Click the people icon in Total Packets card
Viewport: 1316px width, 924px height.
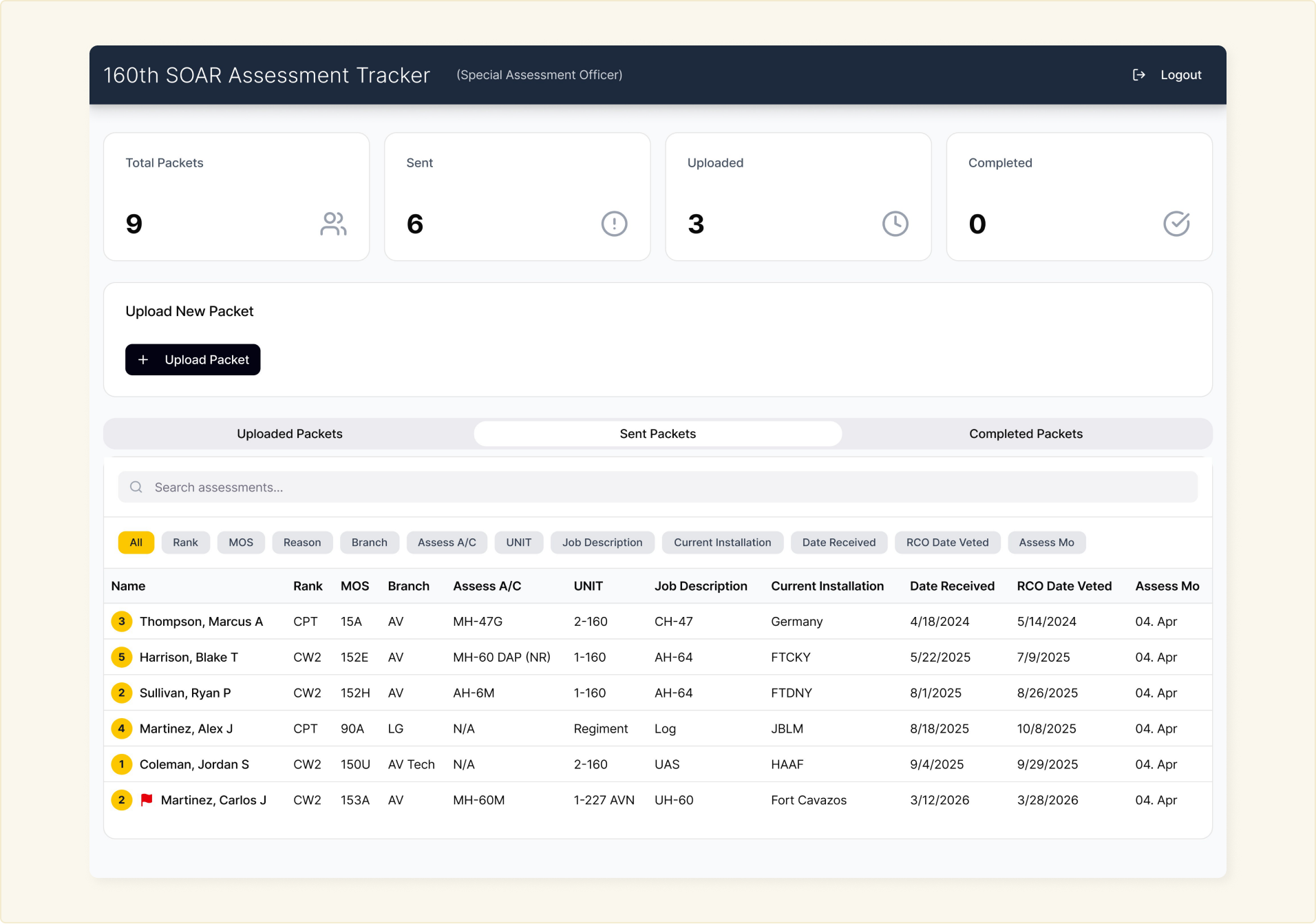tap(333, 224)
